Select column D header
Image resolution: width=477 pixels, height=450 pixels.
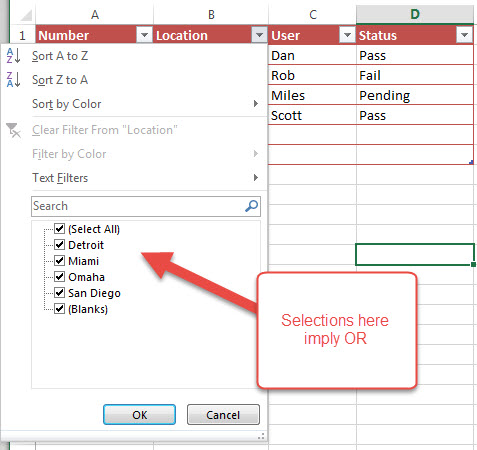tap(415, 15)
